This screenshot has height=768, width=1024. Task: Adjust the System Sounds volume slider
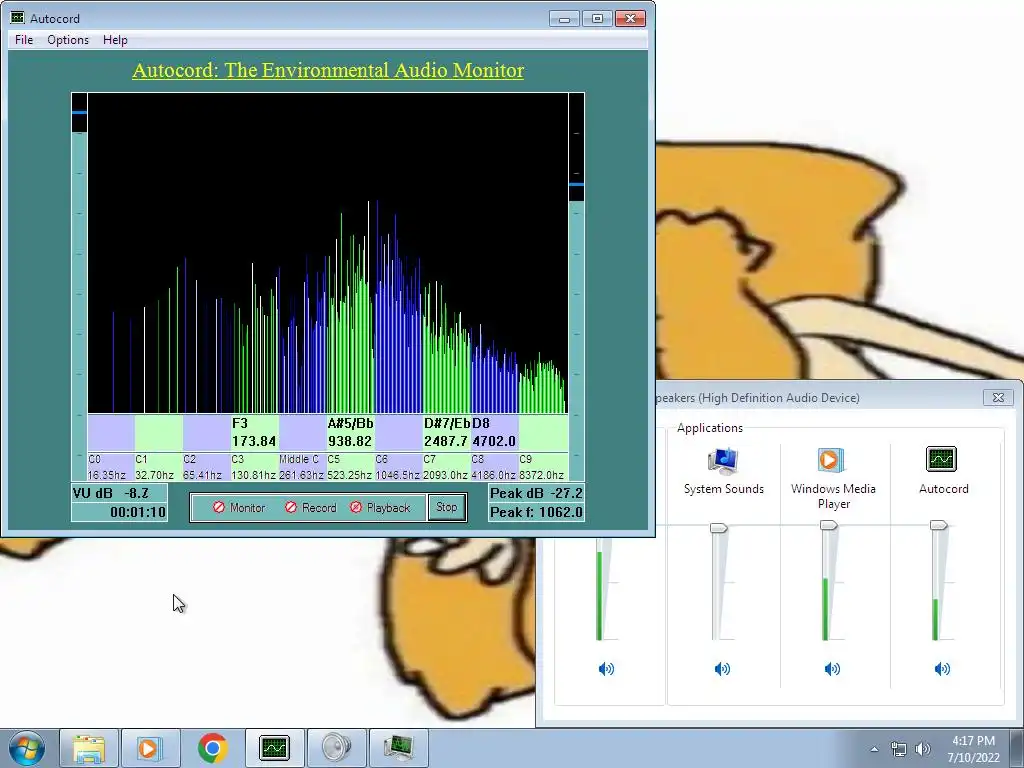[x=718, y=527]
